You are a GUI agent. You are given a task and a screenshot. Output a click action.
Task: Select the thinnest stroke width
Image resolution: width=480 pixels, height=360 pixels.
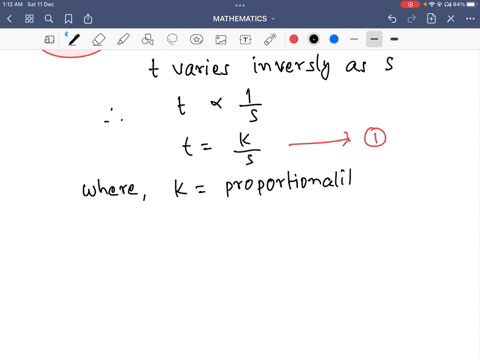pos(354,39)
